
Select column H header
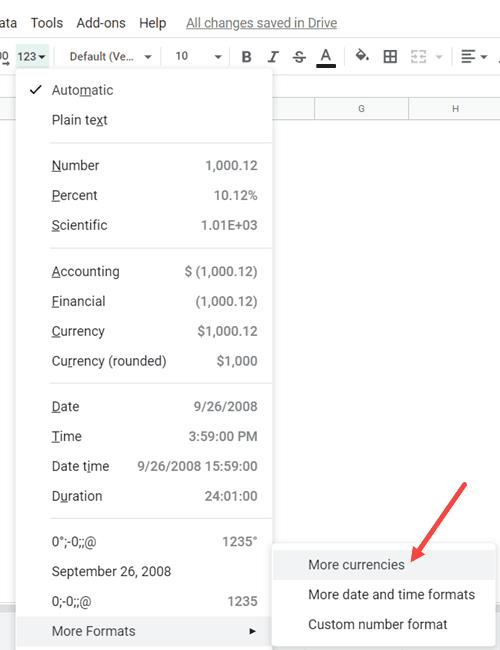(454, 109)
